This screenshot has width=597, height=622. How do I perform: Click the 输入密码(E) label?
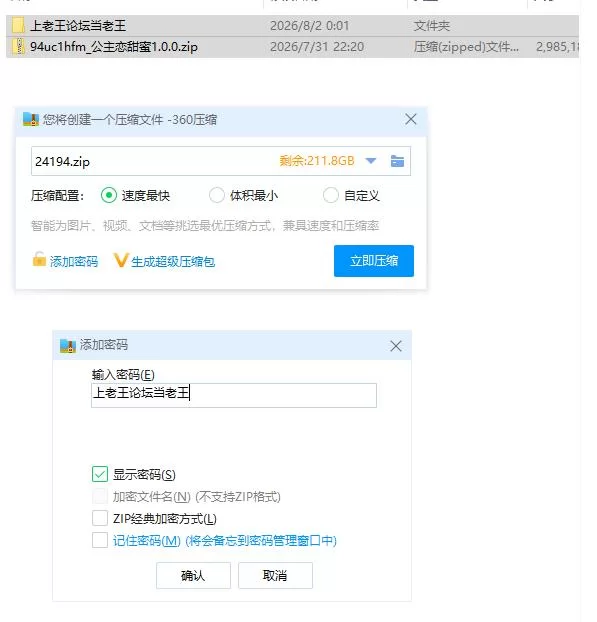click(x=123, y=374)
